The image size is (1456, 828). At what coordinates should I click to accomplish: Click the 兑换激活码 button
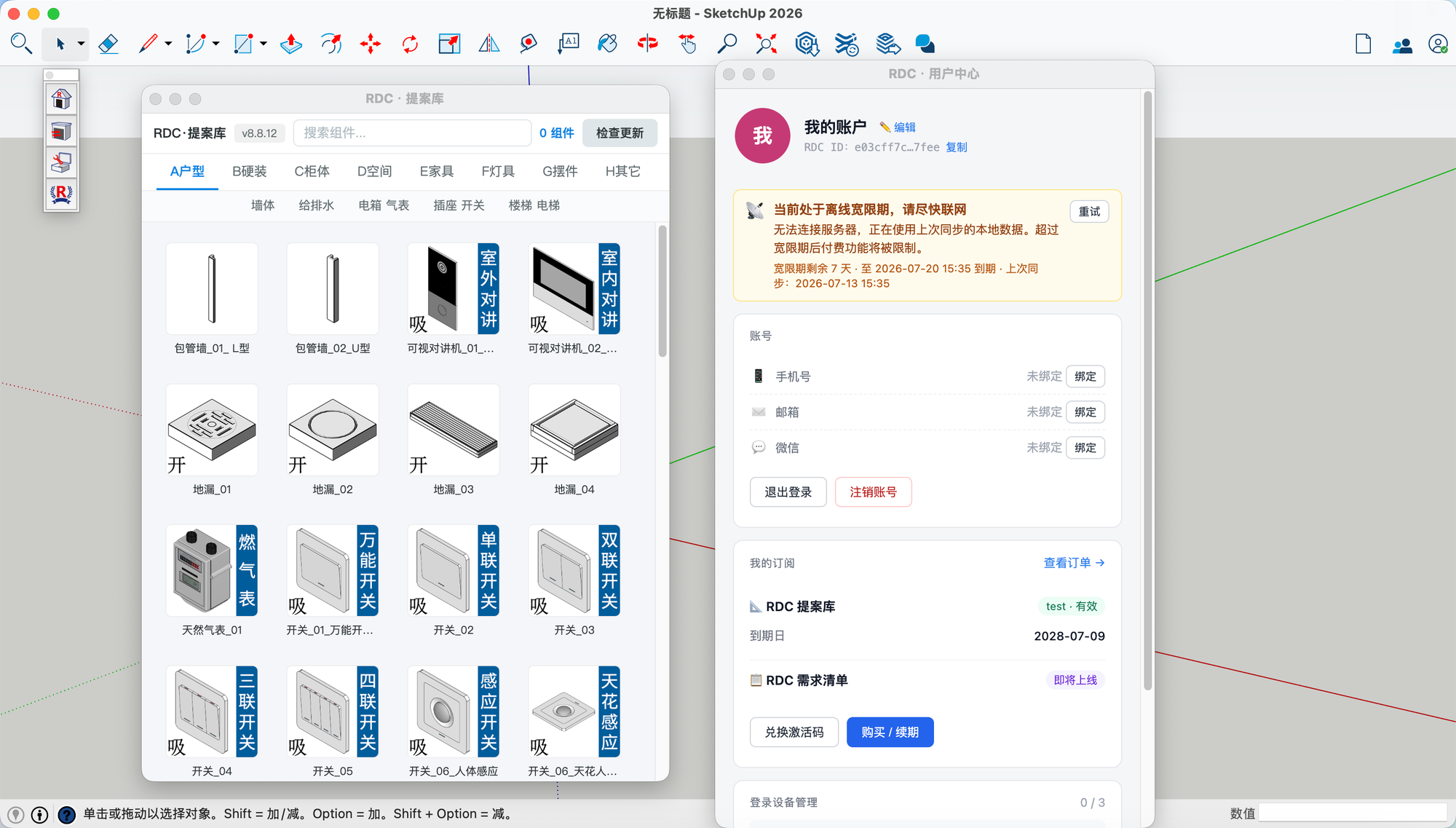794,732
